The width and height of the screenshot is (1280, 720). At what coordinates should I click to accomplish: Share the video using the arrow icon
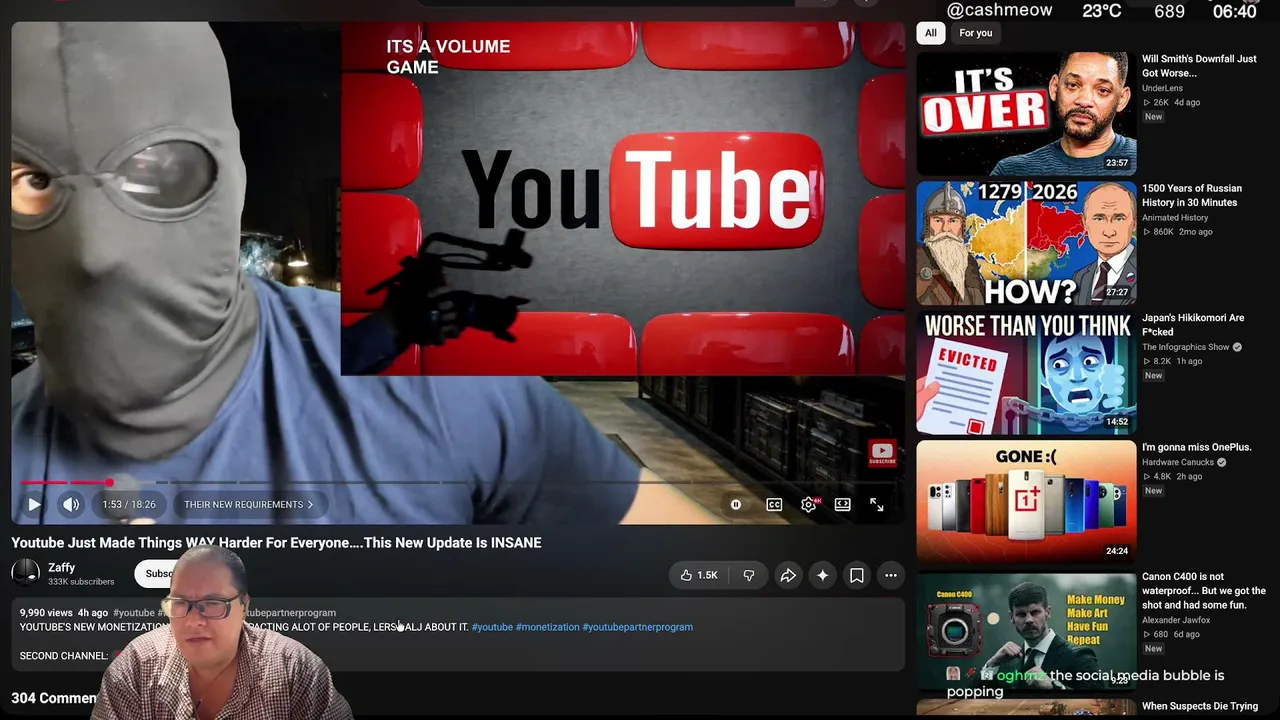coord(788,575)
